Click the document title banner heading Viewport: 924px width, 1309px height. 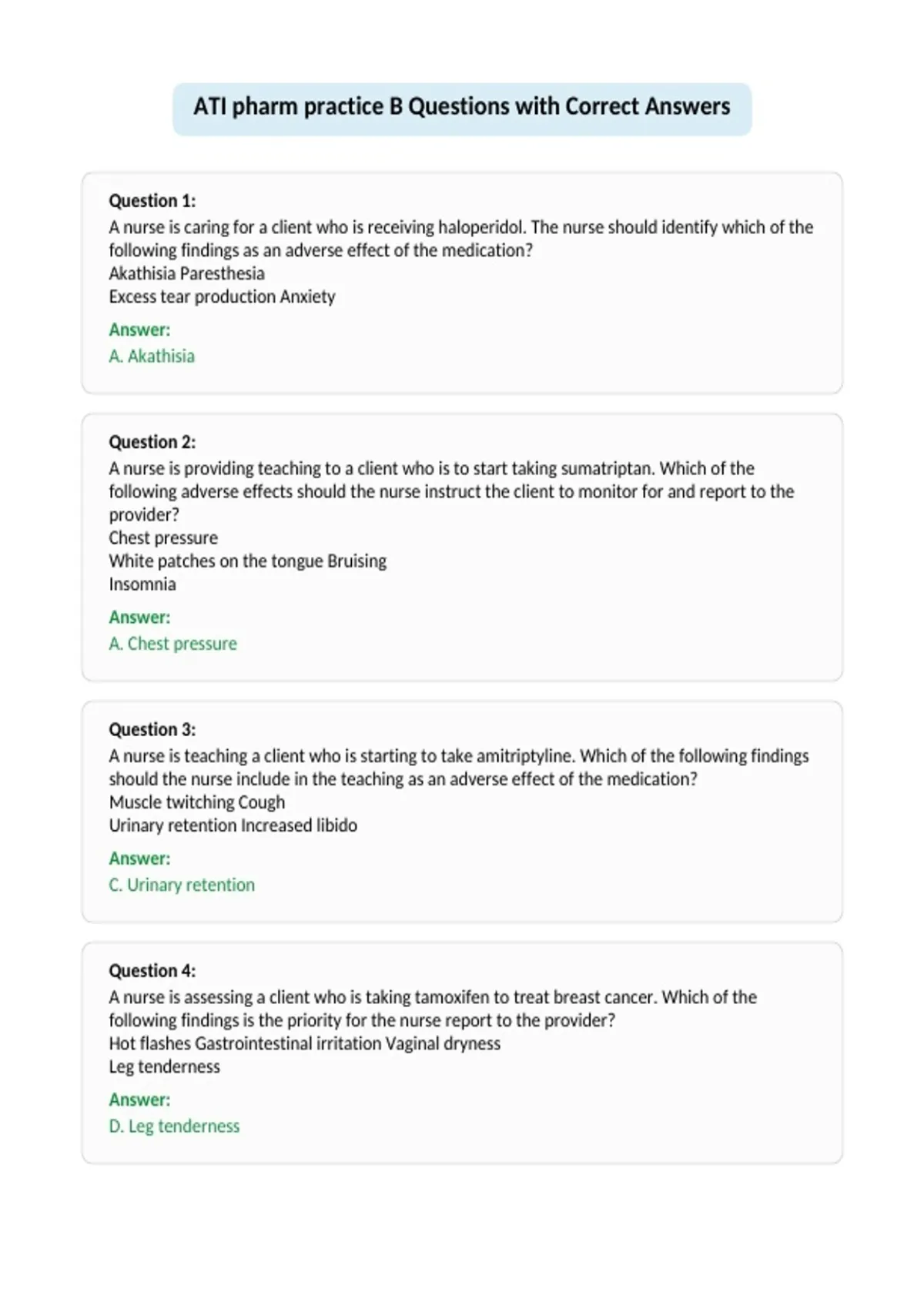click(461, 107)
